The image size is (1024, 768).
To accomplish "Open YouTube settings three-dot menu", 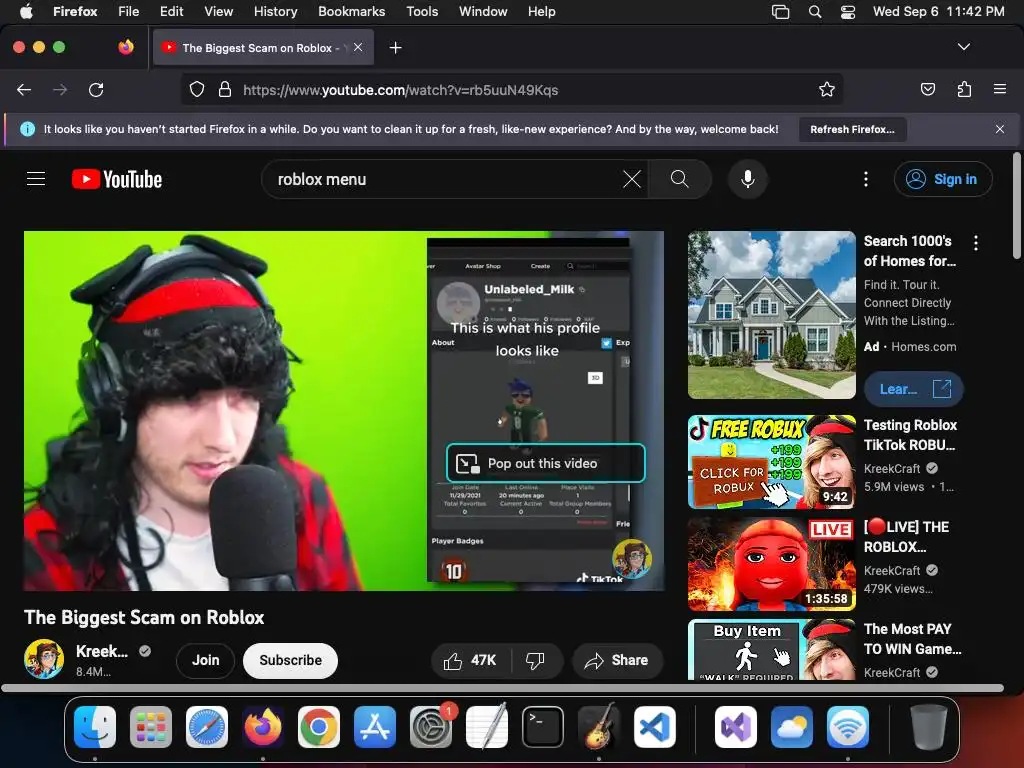I will coord(866,179).
